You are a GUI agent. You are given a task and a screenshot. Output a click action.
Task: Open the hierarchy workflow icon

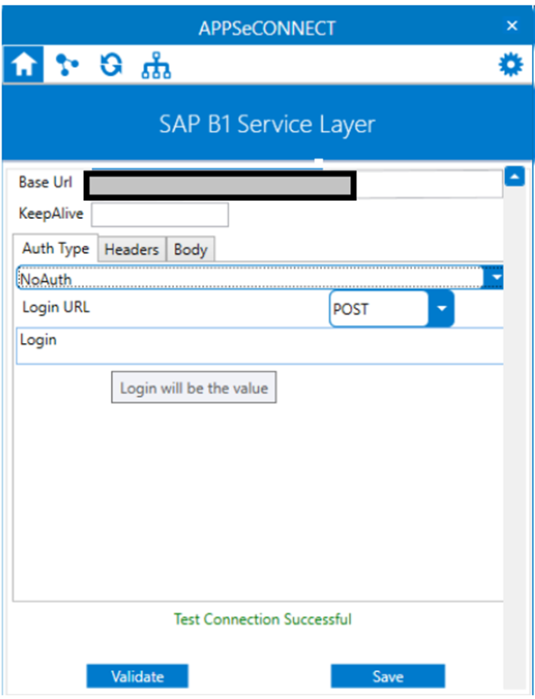[x=156, y=66]
